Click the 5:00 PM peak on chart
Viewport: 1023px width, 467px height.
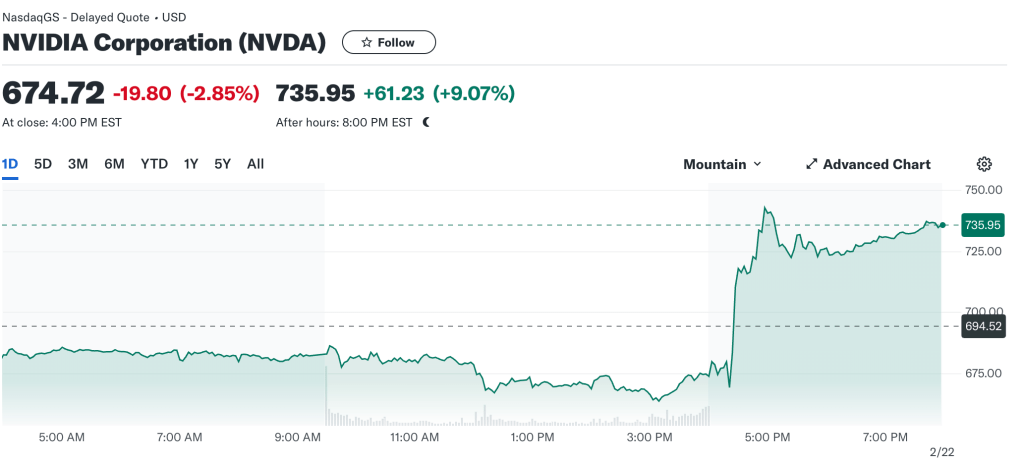[x=765, y=209]
